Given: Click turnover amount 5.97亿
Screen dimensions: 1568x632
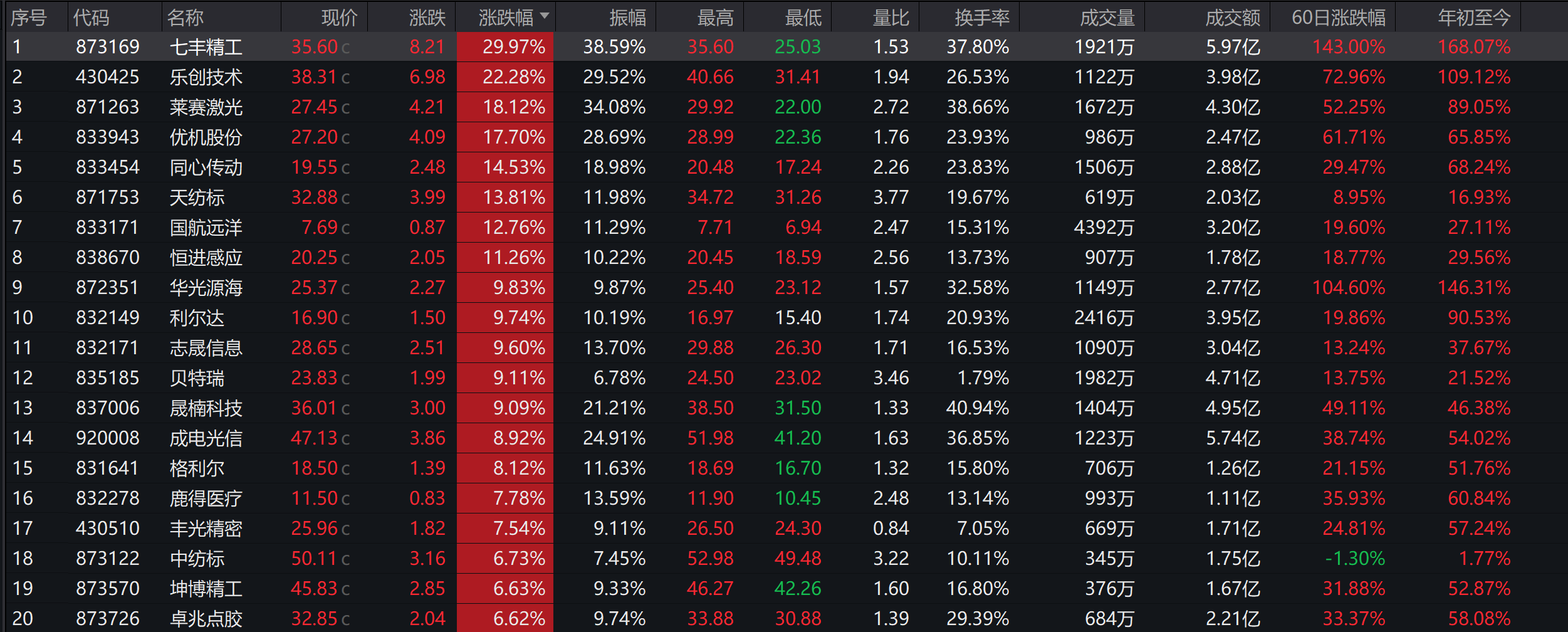Looking at the screenshot, I should 1233,47.
